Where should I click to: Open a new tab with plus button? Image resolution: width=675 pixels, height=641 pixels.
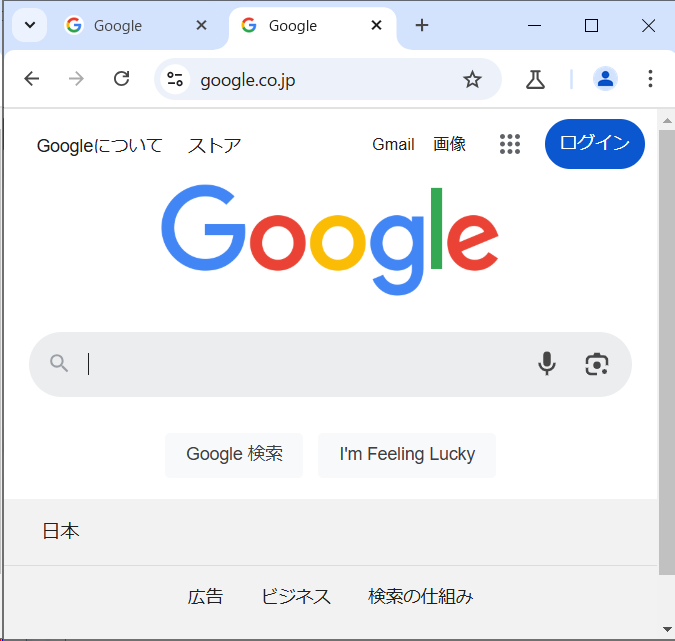pos(422,25)
